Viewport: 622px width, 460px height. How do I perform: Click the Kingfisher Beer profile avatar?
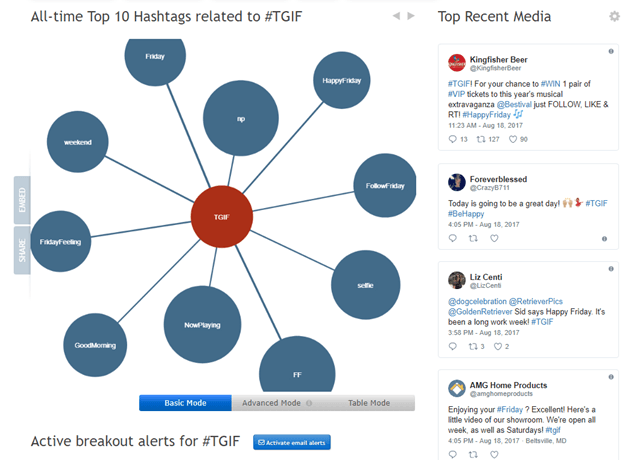click(457, 62)
